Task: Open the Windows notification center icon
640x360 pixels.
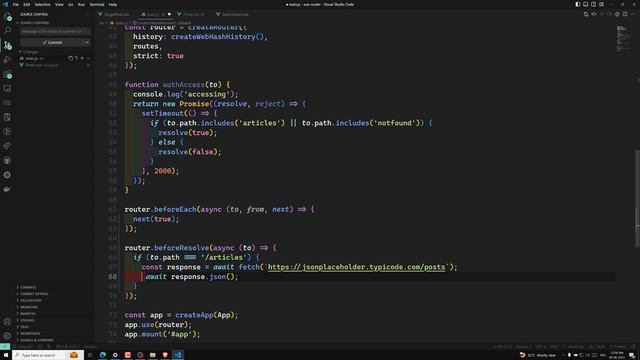Action: tap(632, 355)
